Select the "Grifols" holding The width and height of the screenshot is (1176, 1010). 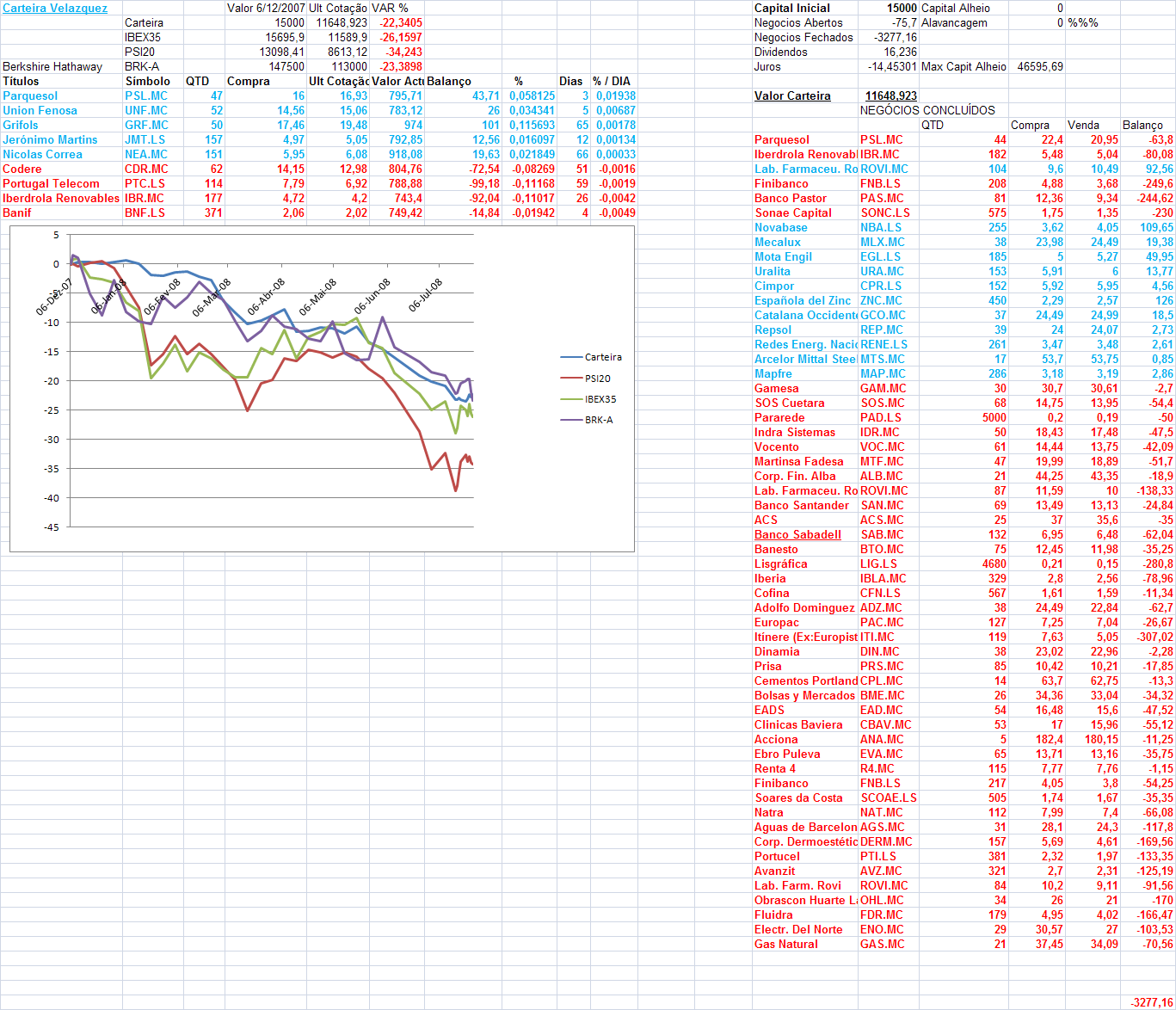tap(21, 126)
